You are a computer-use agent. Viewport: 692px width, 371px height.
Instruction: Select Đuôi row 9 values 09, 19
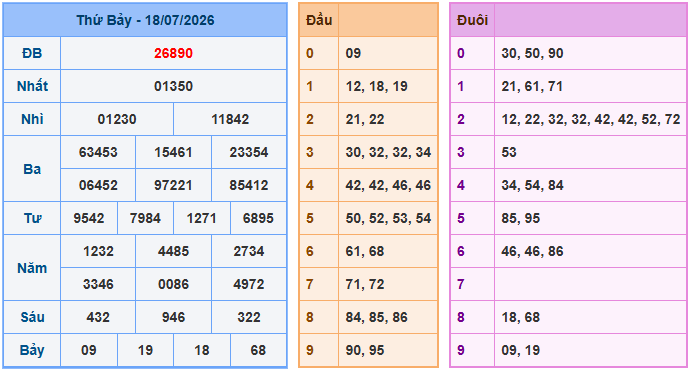point(521,350)
